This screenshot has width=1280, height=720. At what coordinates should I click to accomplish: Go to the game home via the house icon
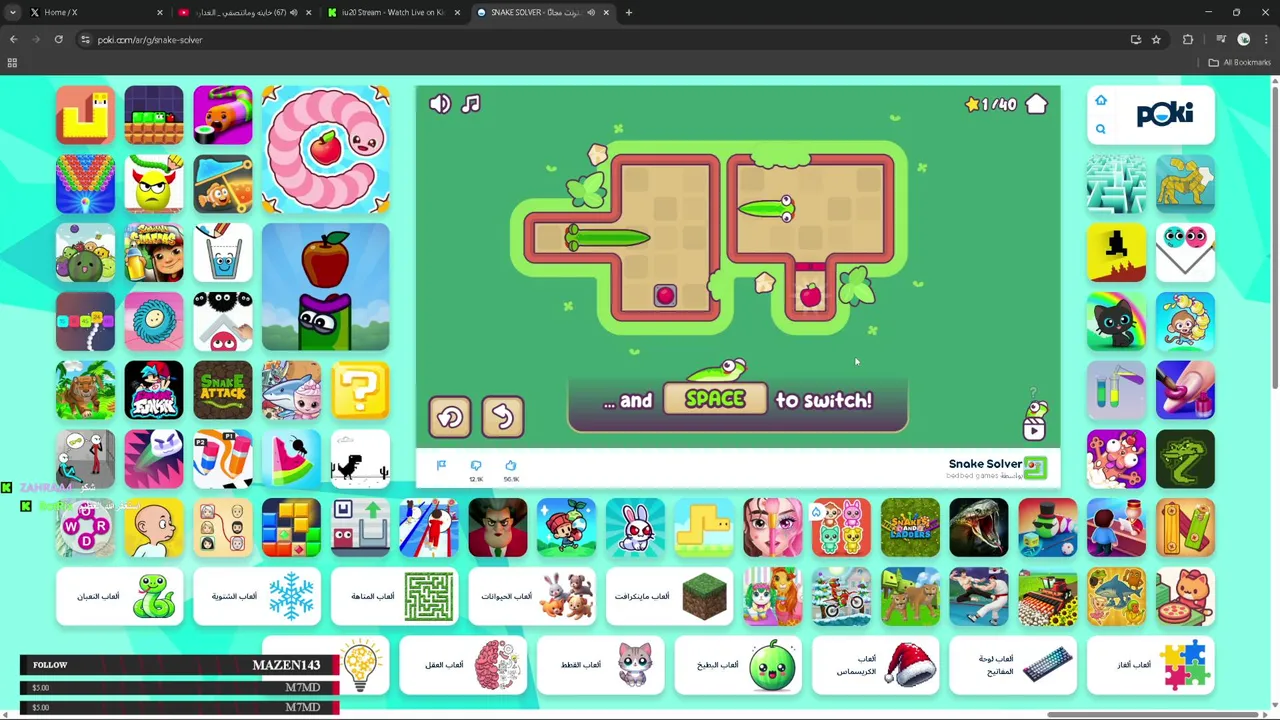point(1036,103)
